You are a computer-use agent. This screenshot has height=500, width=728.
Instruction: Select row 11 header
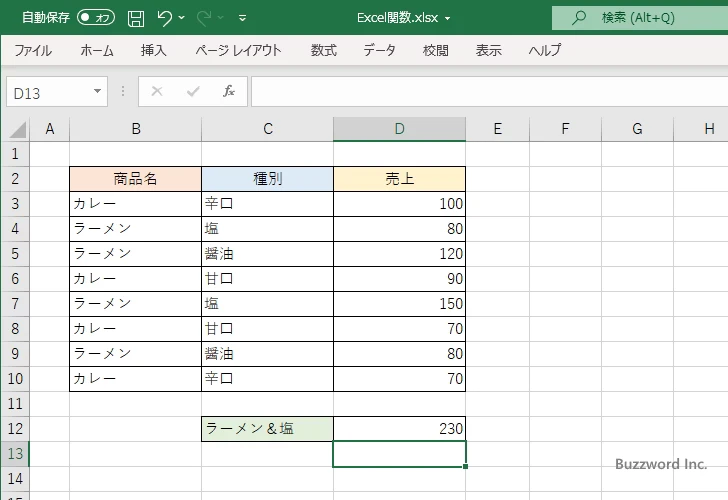click(x=15, y=404)
